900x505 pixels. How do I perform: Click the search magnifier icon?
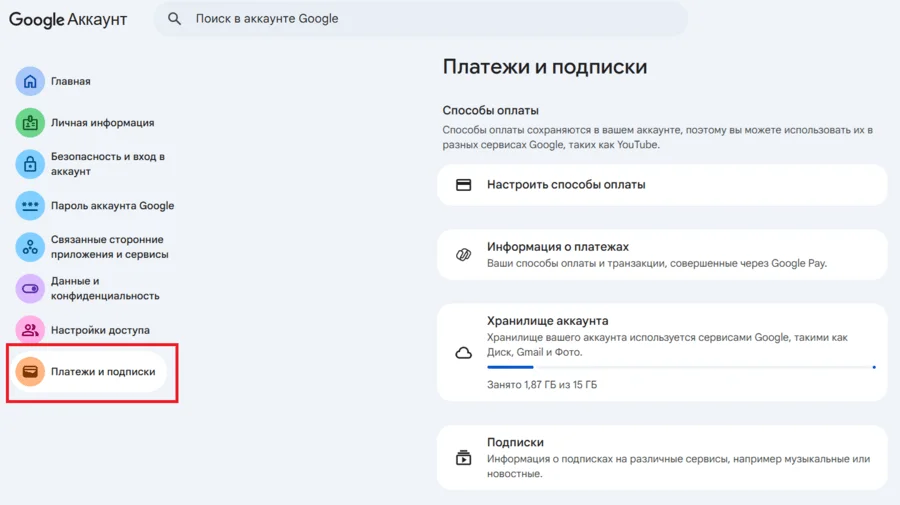point(174,19)
